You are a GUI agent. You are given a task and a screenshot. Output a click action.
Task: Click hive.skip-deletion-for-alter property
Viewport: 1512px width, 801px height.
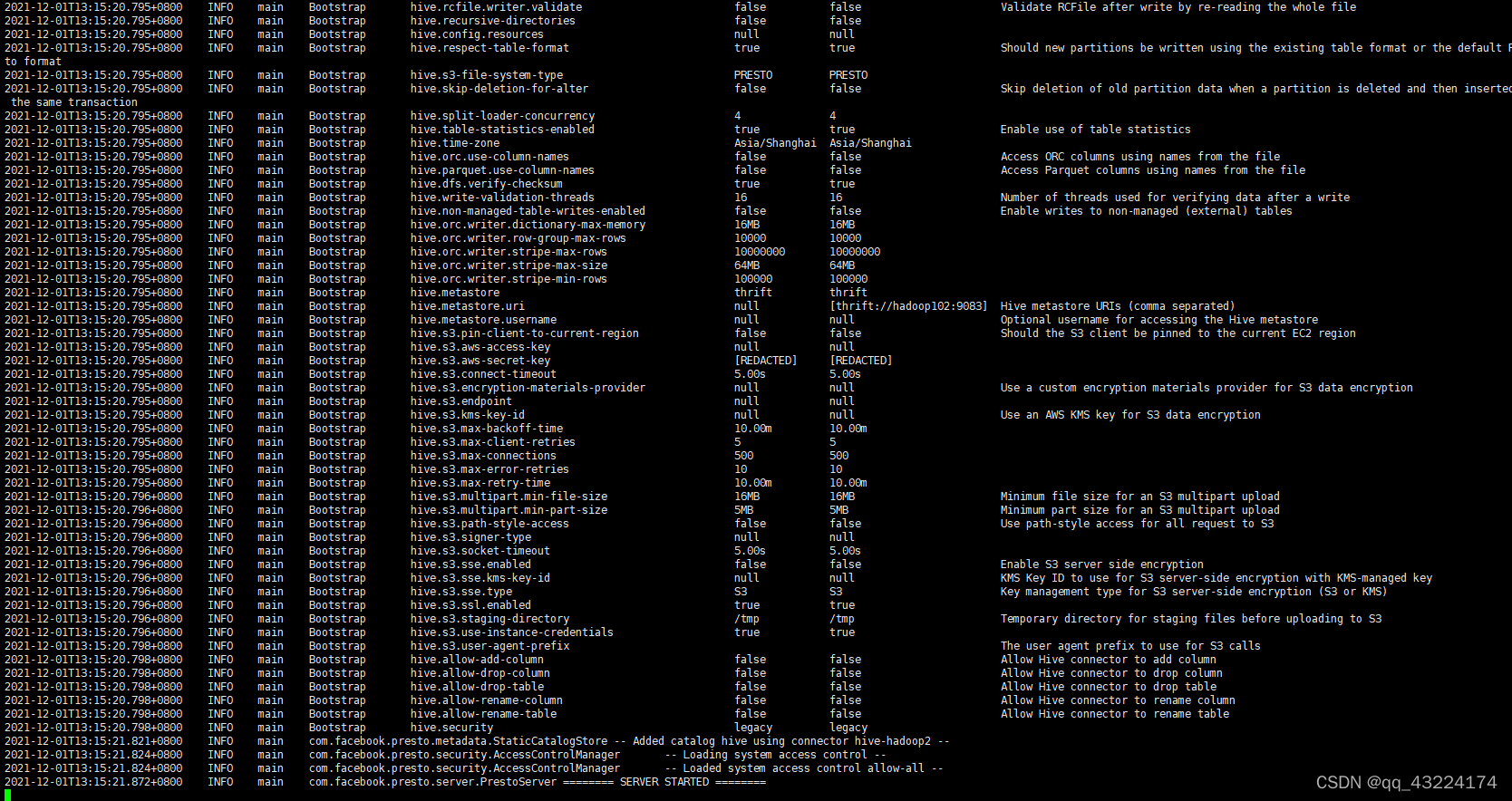[499, 89]
